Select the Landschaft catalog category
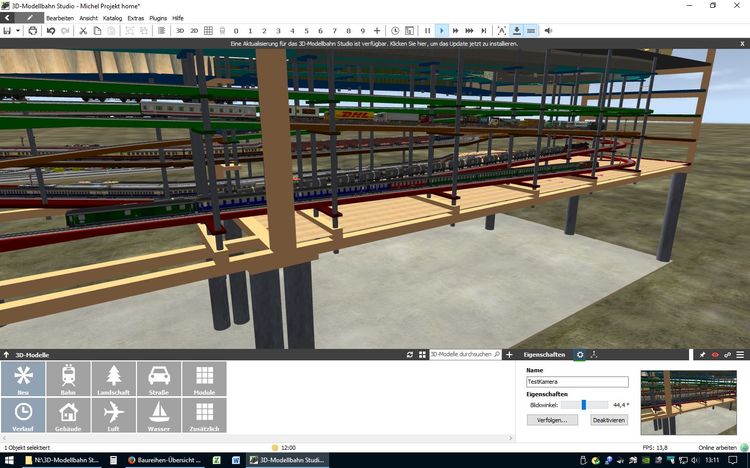 coord(114,379)
